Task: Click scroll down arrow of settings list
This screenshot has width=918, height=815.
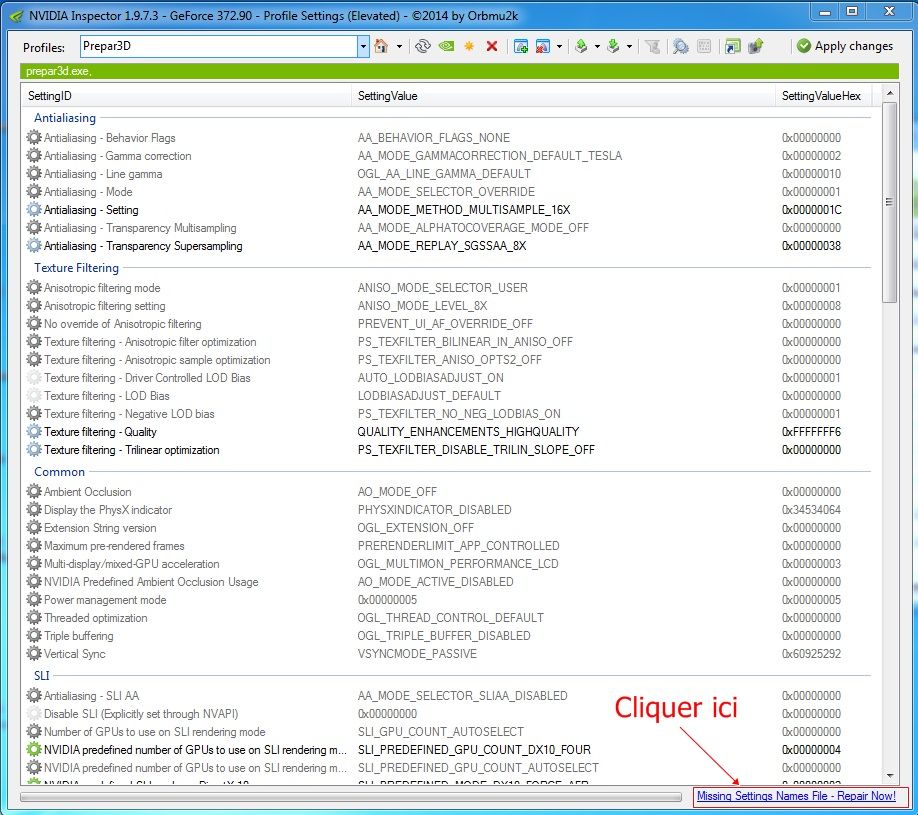Action: tap(890, 776)
